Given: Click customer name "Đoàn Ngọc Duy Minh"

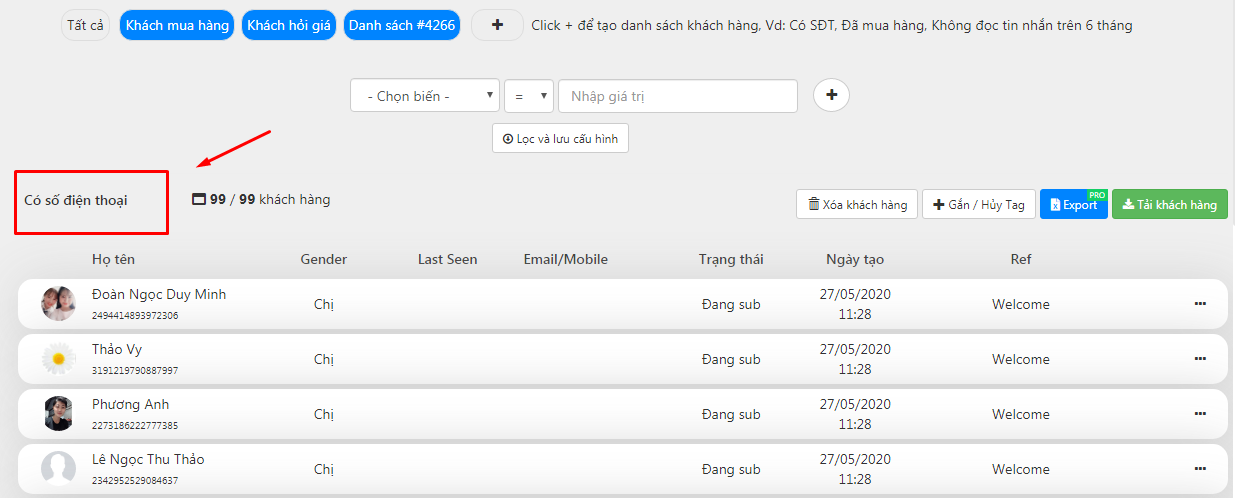Looking at the screenshot, I should (159, 295).
